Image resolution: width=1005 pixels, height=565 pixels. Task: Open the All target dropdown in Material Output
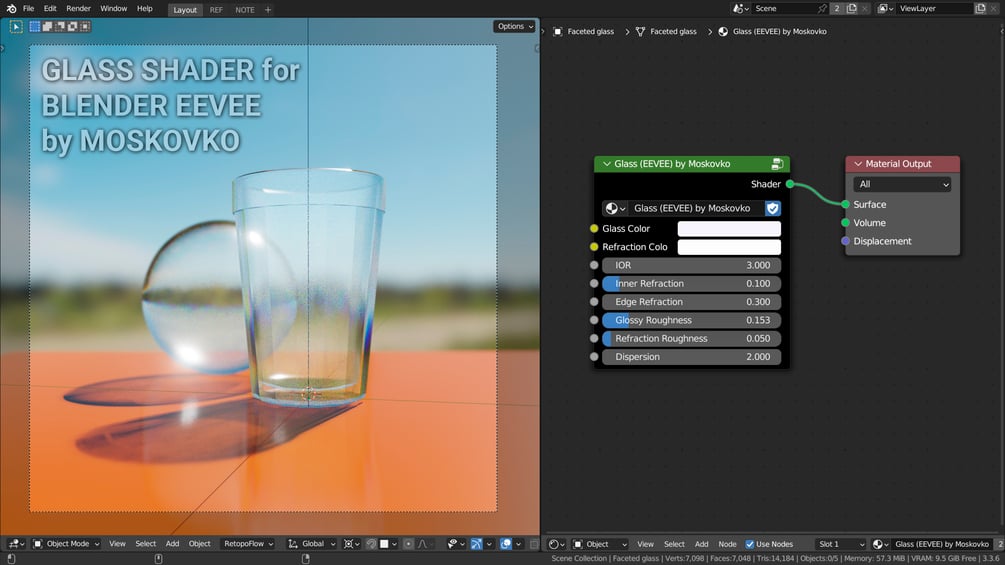click(902, 184)
